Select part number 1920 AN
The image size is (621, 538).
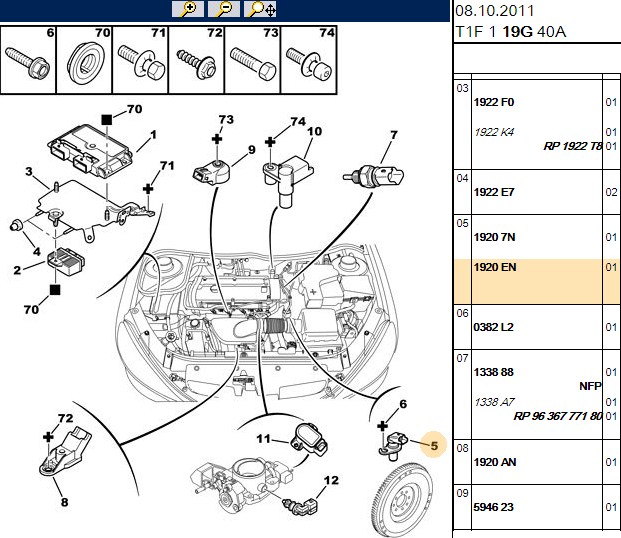coord(495,462)
